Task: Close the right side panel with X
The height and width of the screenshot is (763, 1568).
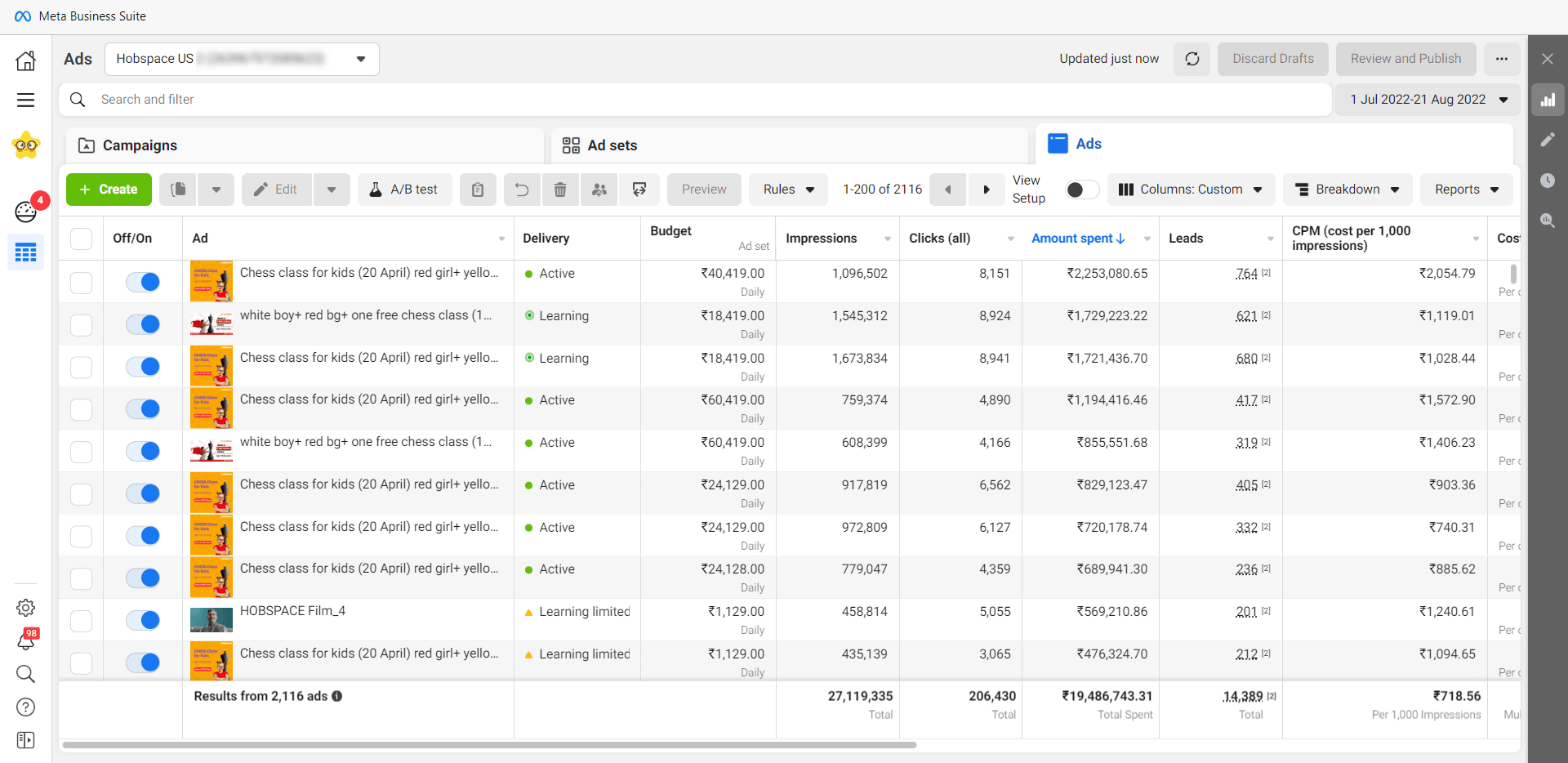Action: click(x=1548, y=59)
